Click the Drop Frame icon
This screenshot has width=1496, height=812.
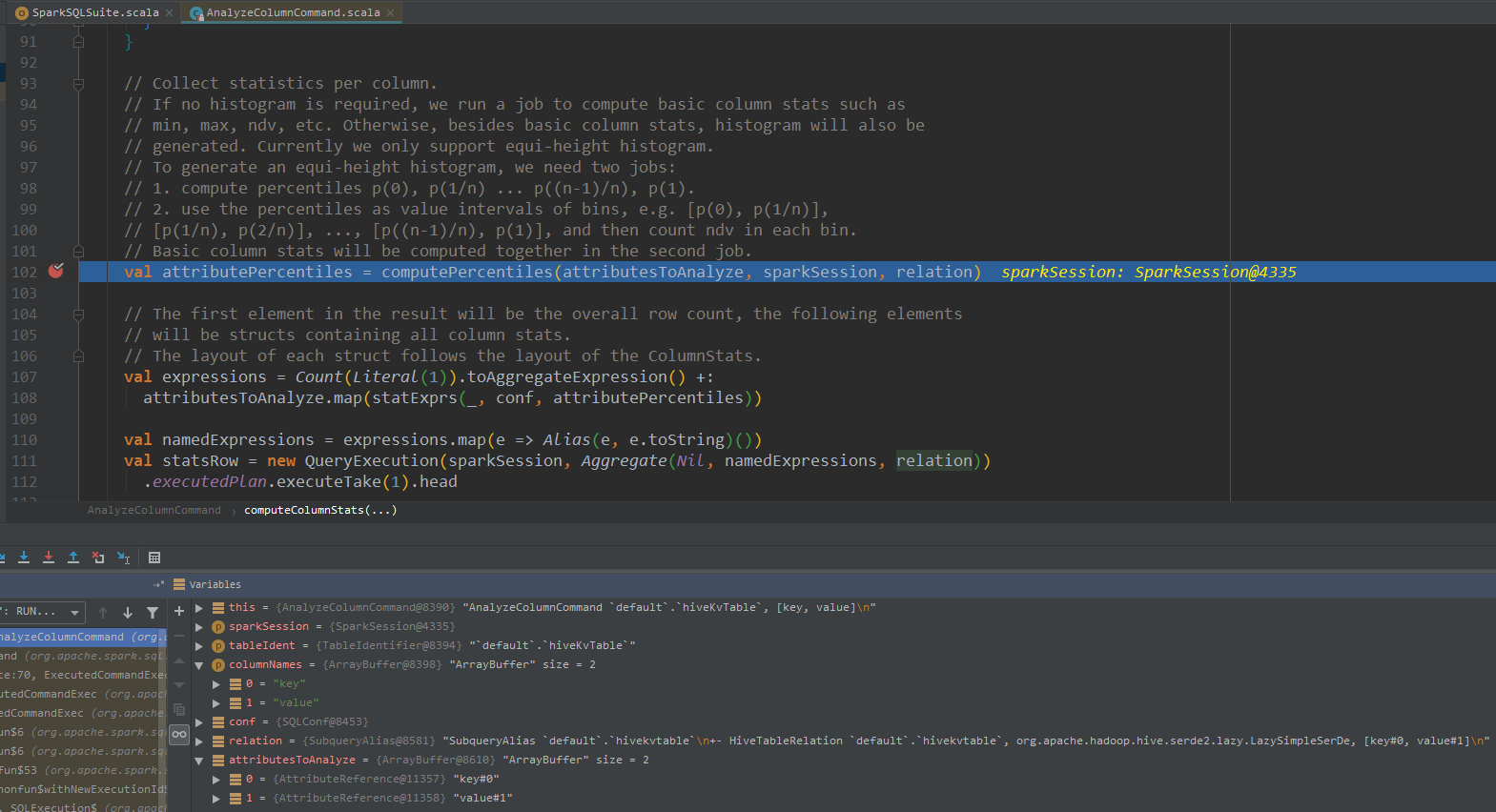[x=98, y=558]
